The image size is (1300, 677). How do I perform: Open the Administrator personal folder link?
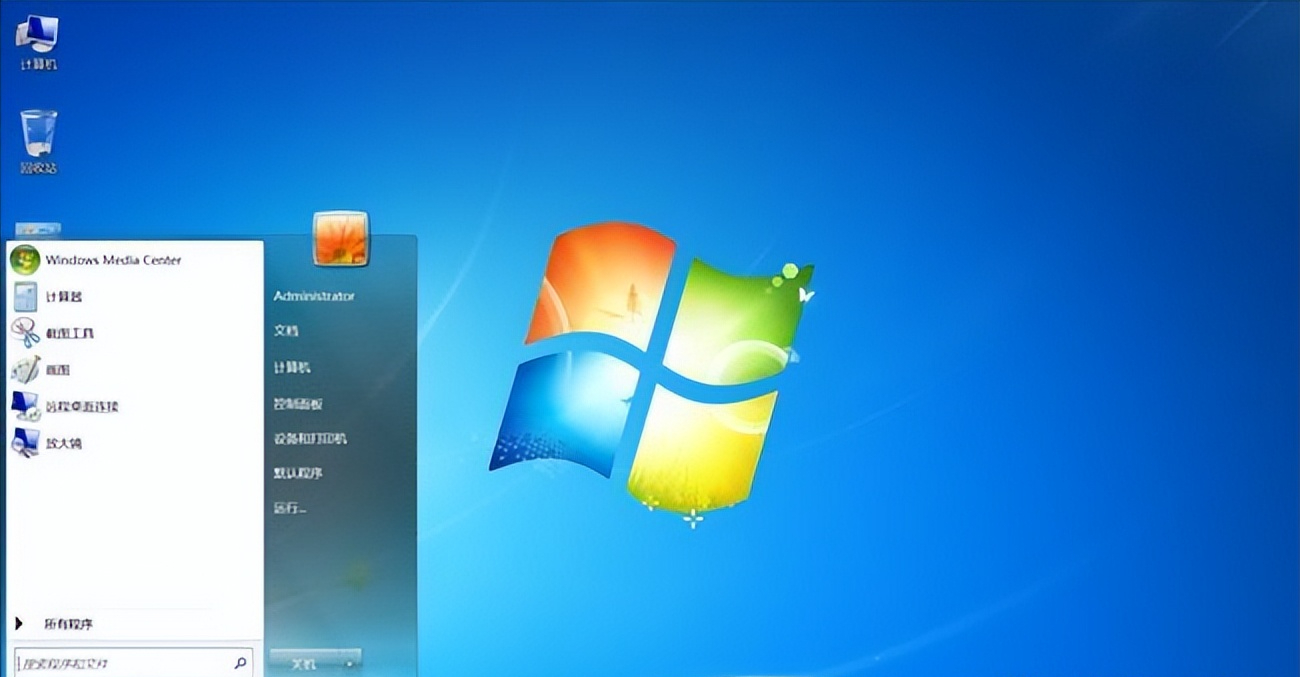314,296
